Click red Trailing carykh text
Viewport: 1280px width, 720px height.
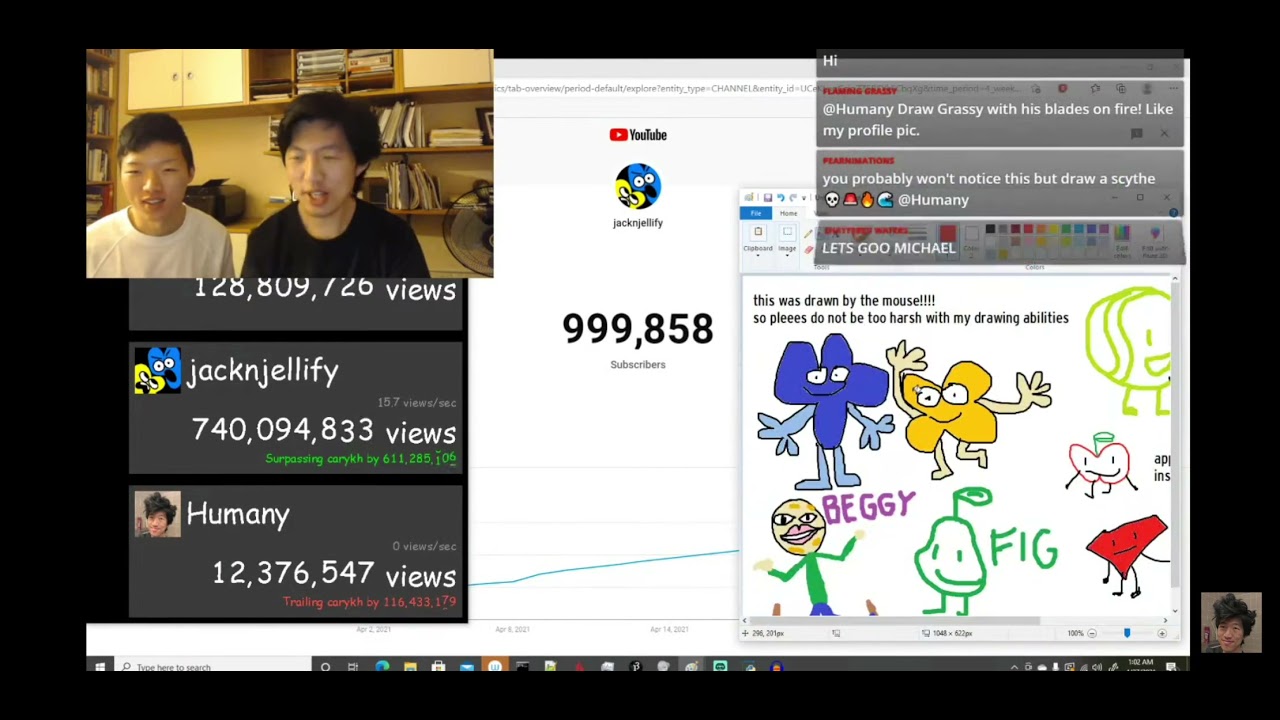(x=369, y=602)
